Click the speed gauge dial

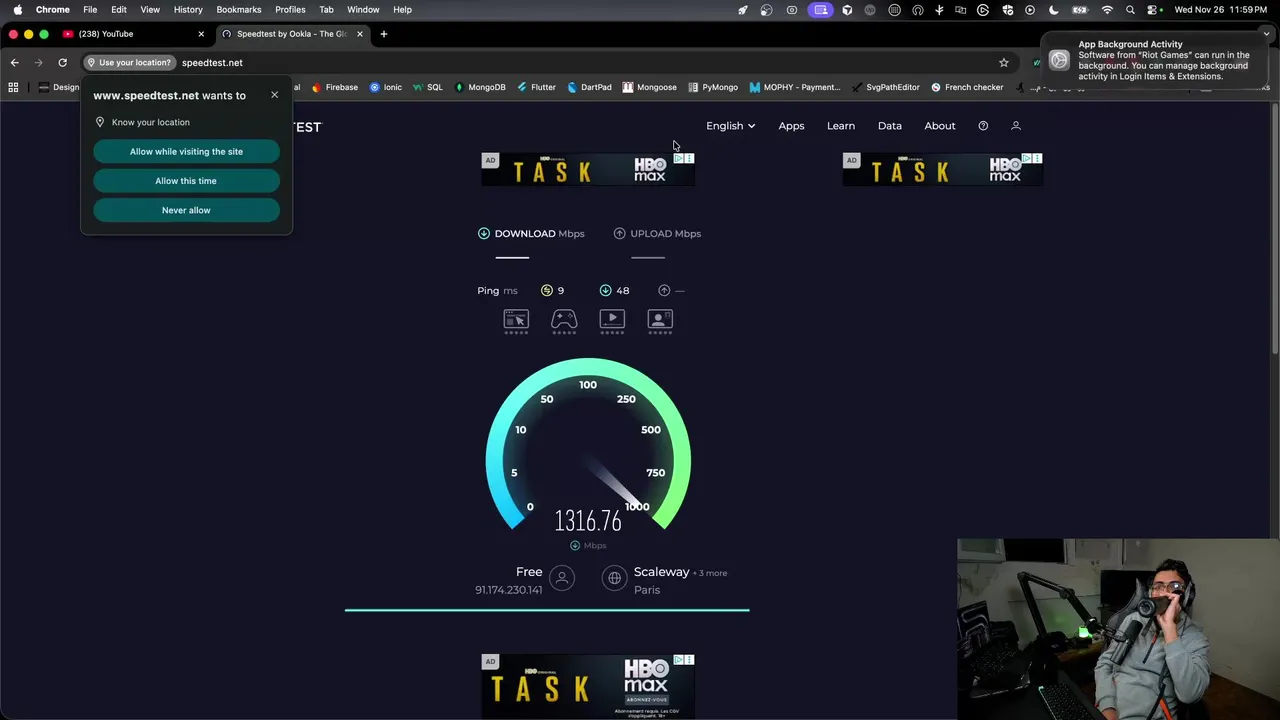(588, 445)
